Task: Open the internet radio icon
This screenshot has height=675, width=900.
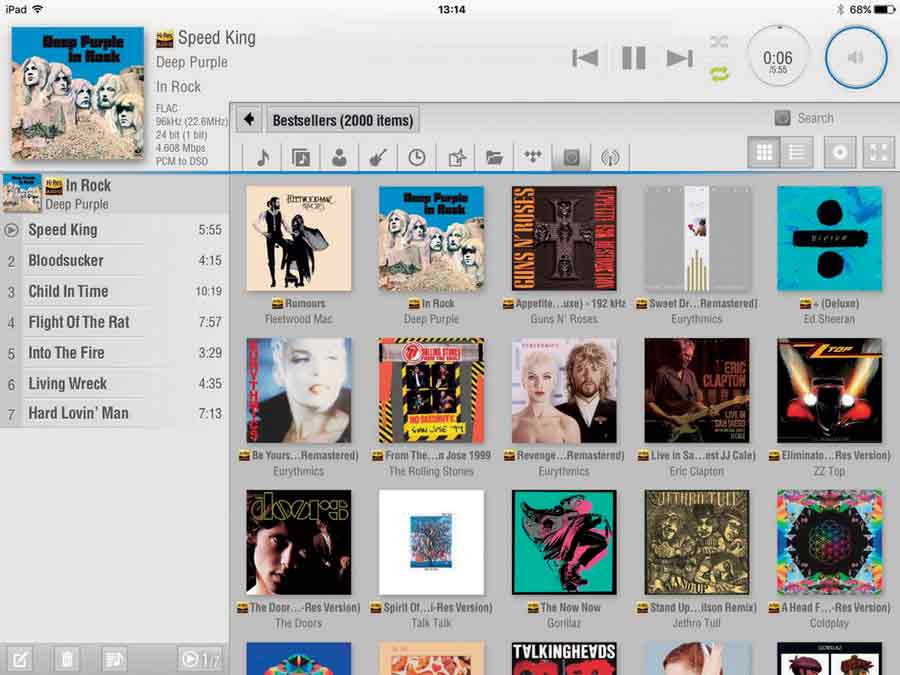Action: [610, 157]
